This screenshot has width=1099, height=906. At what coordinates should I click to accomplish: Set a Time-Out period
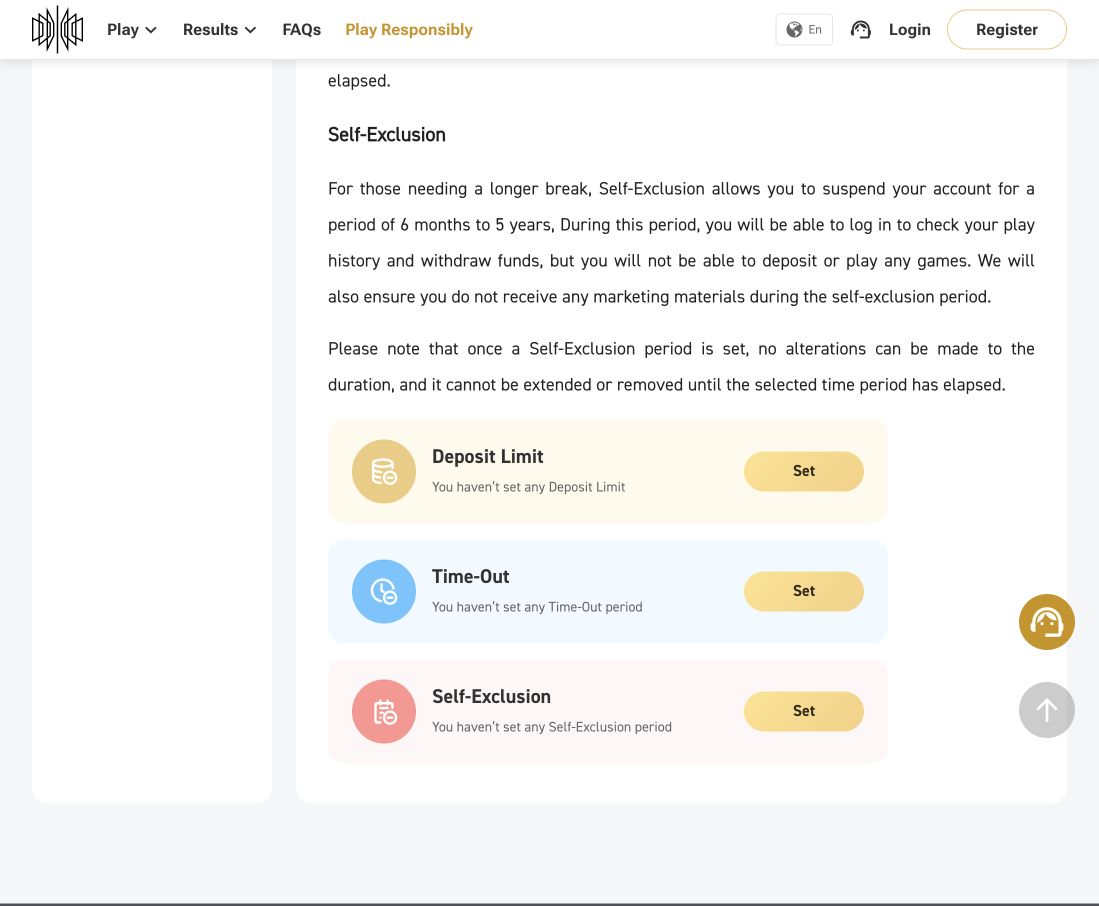pos(803,591)
